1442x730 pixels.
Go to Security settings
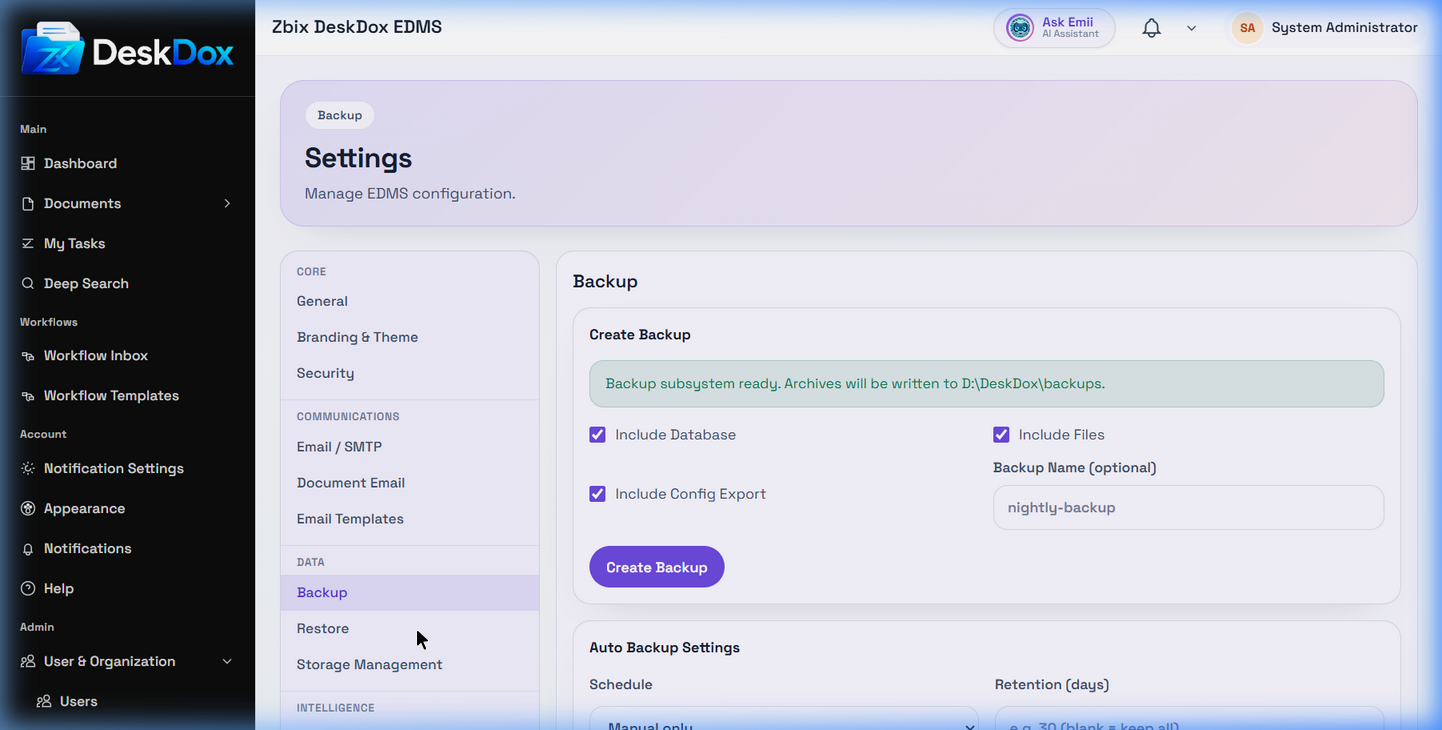click(410, 373)
